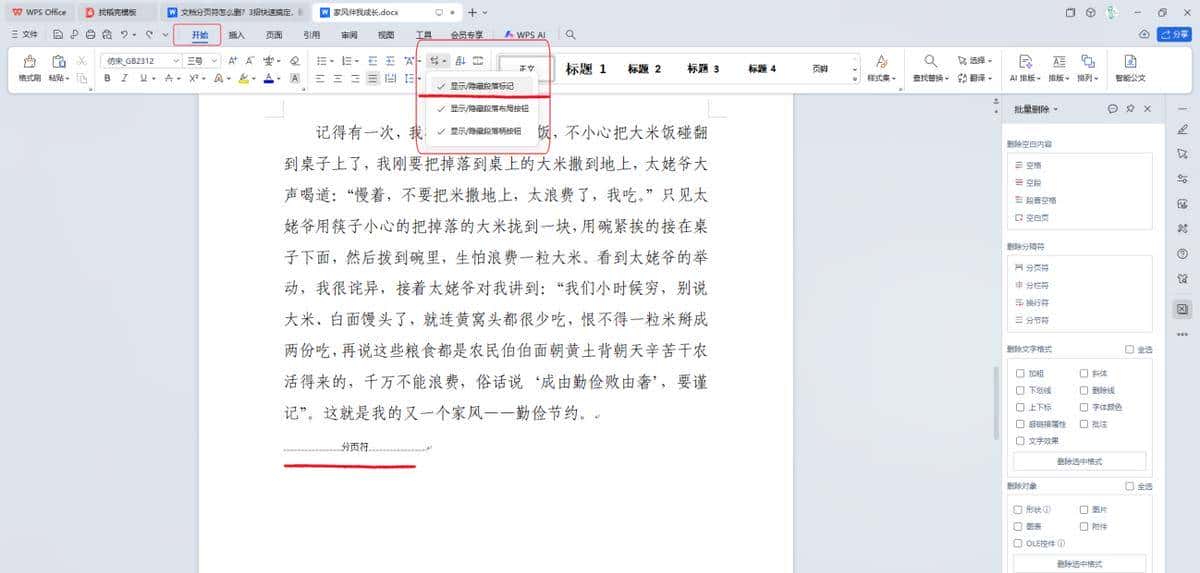The image size is (1200, 573).
Task: Open the 页面 ribbon tab
Action: pyautogui.click(x=274, y=34)
